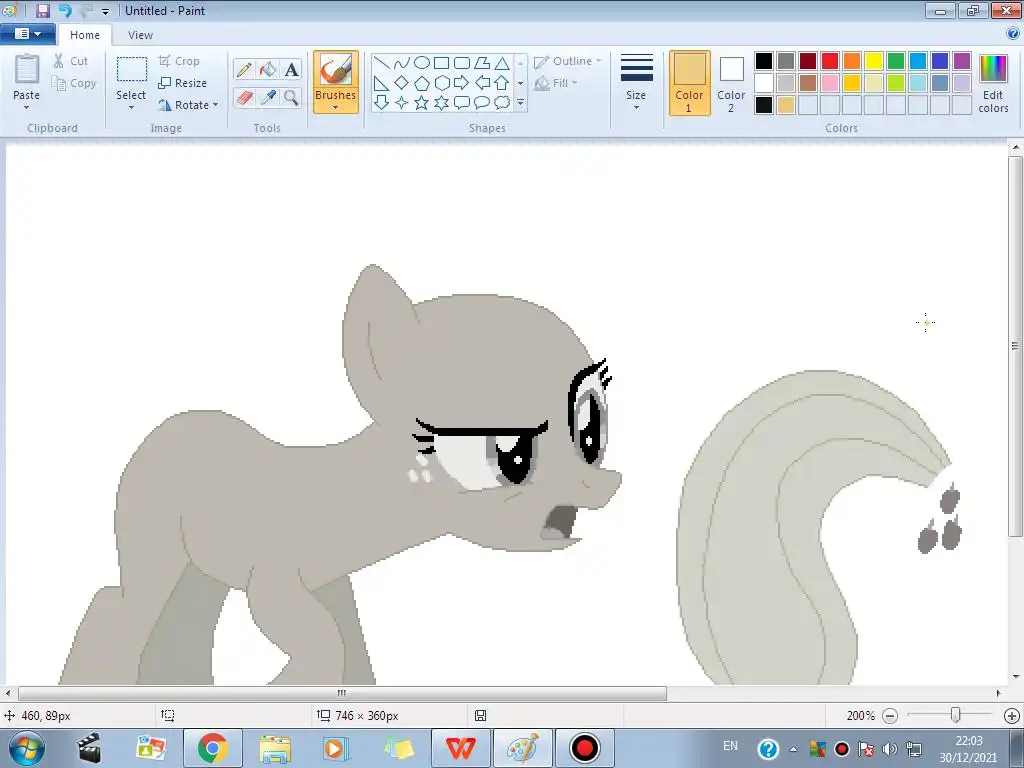
Task: Open Windows Start button
Action: tap(27, 748)
